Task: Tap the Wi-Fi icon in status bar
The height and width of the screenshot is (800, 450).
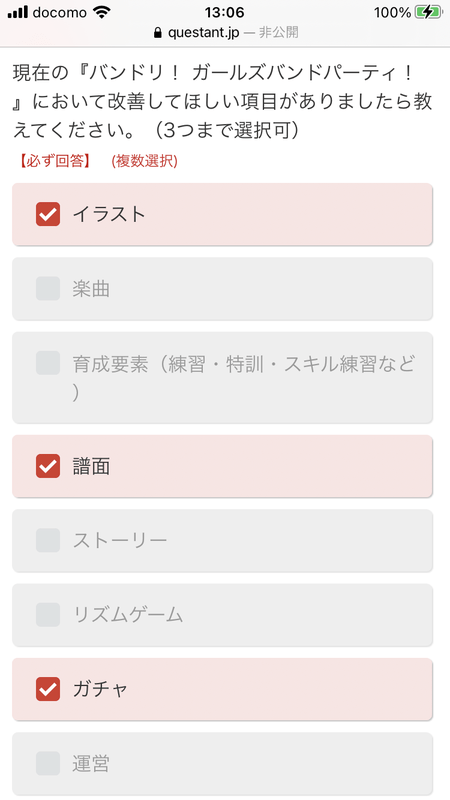Action: point(103,12)
